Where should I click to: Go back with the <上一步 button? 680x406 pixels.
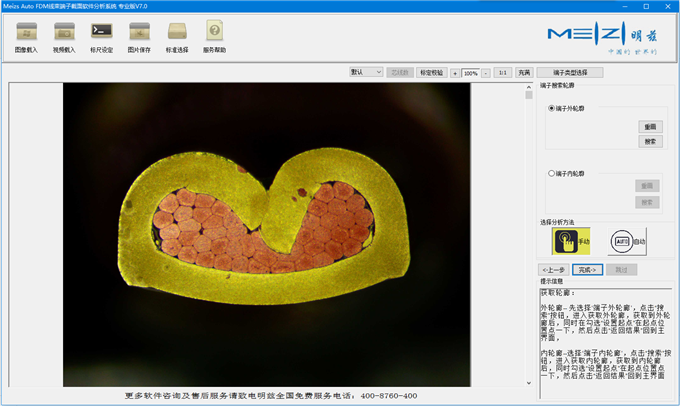click(x=554, y=270)
